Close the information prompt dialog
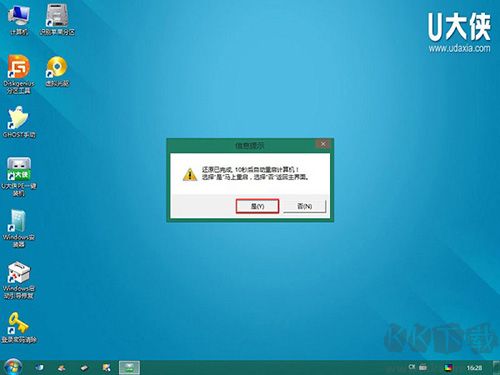The image size is (500, 375). [323, 144]
